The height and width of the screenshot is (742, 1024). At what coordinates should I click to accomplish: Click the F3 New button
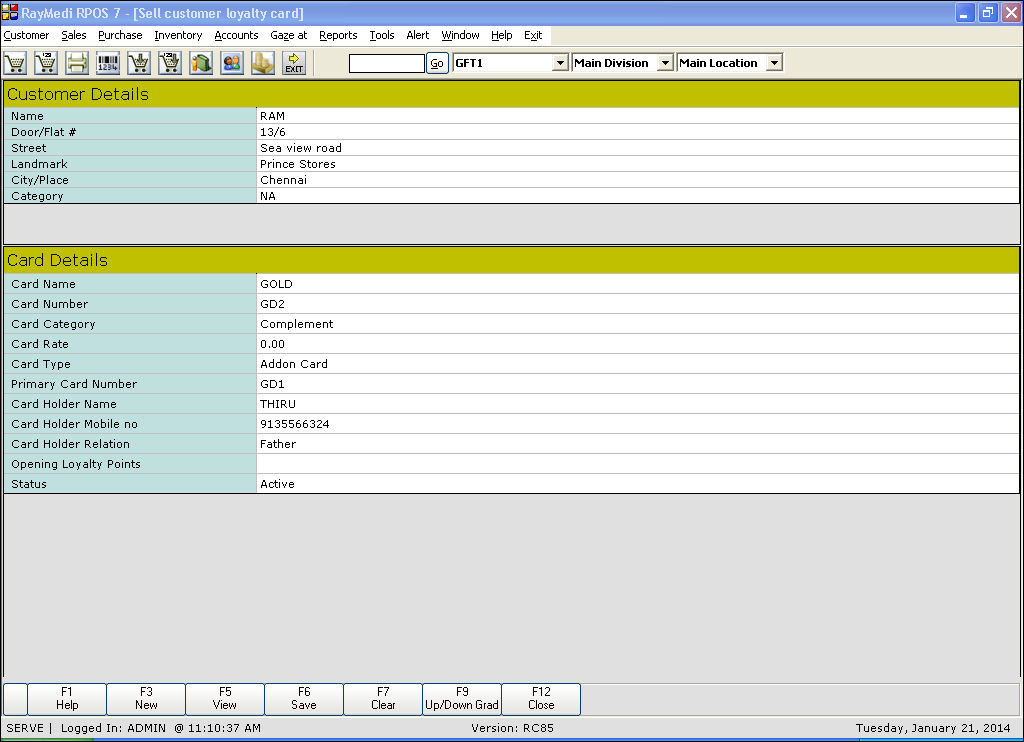click(146, 698)
